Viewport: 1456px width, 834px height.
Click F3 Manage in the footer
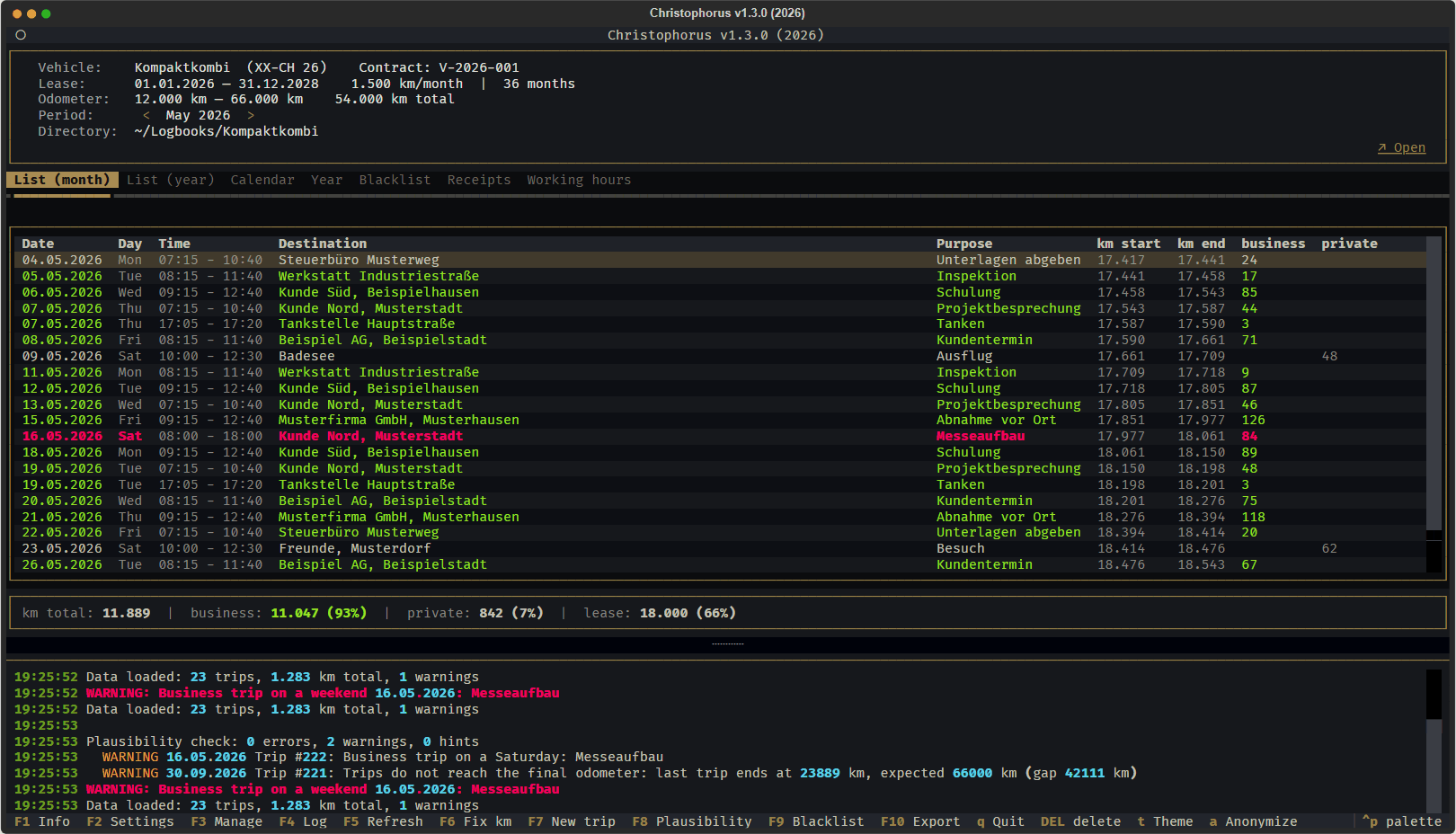(227, 821)
